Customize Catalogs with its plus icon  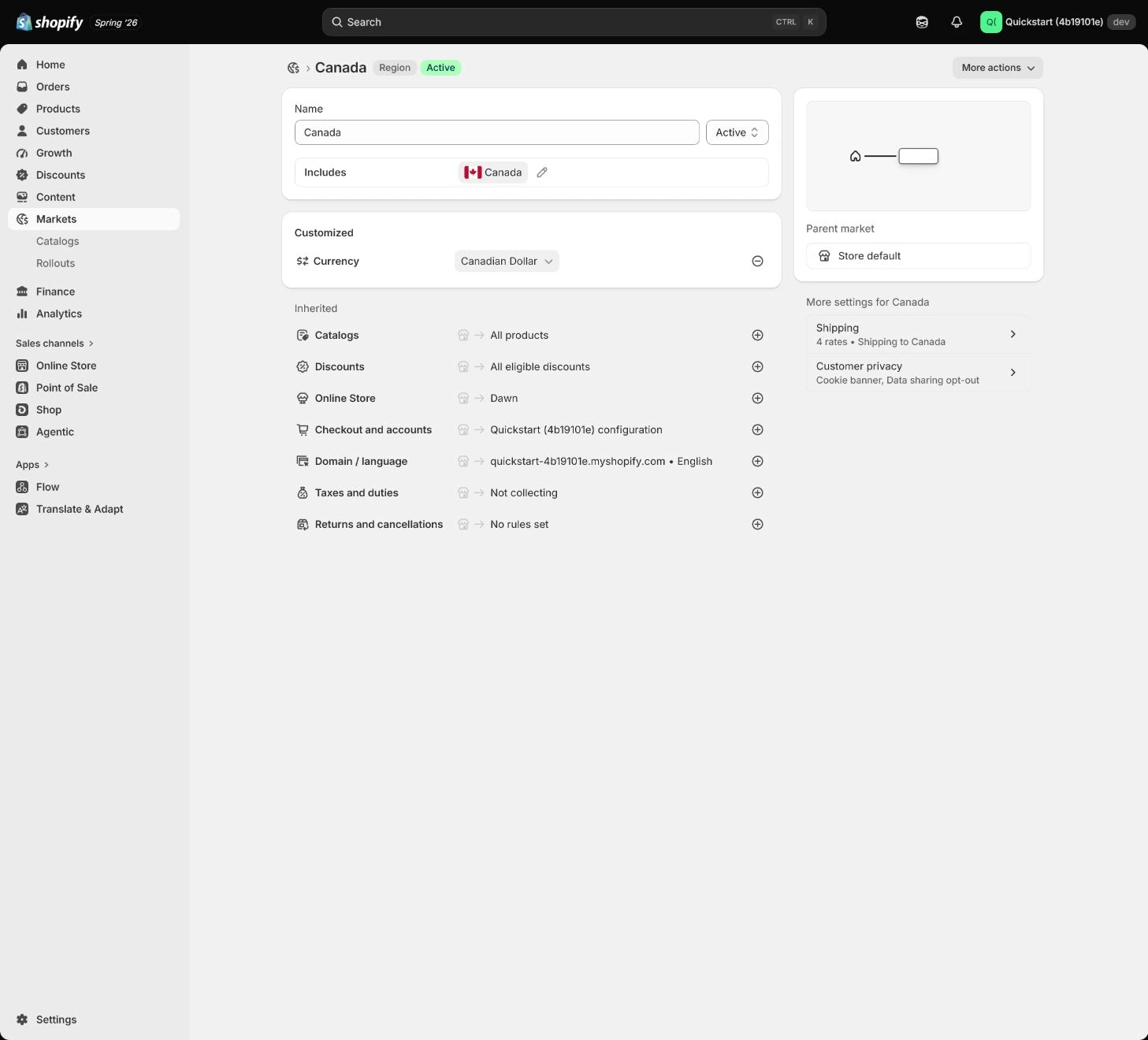757,335
